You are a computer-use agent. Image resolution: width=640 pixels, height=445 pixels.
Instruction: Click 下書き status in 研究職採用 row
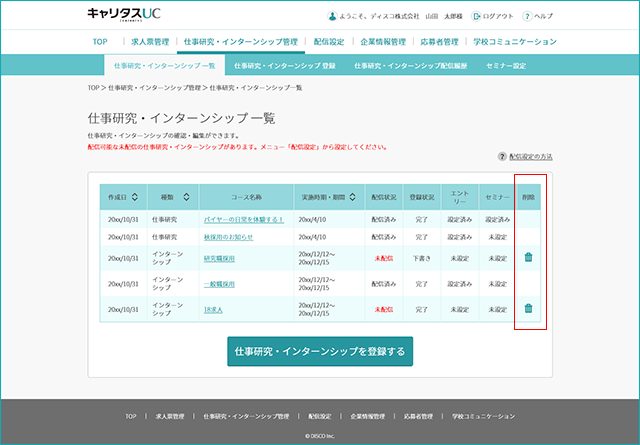click(422, 258)
